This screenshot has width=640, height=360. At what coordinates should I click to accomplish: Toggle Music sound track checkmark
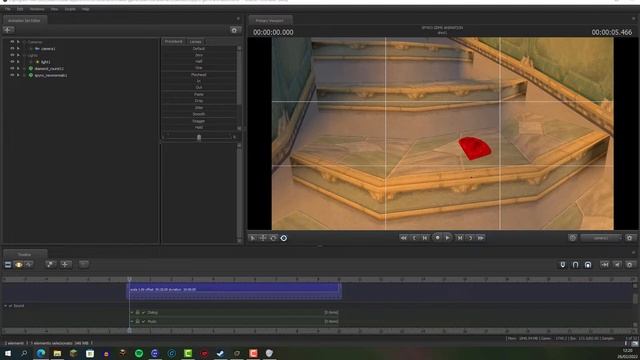143,321
